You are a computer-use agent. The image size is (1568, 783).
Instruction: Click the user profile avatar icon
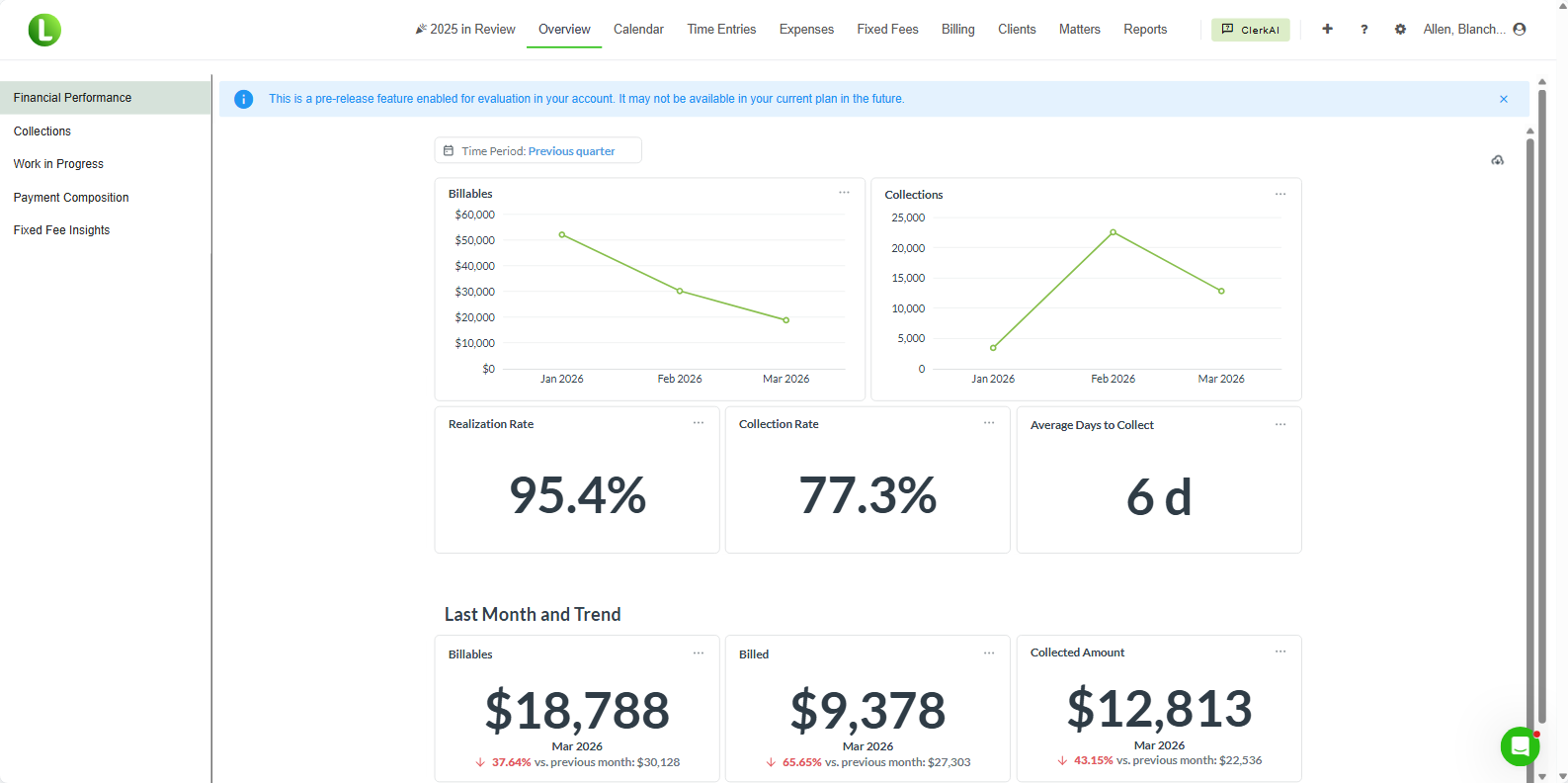click(1520, 30)
